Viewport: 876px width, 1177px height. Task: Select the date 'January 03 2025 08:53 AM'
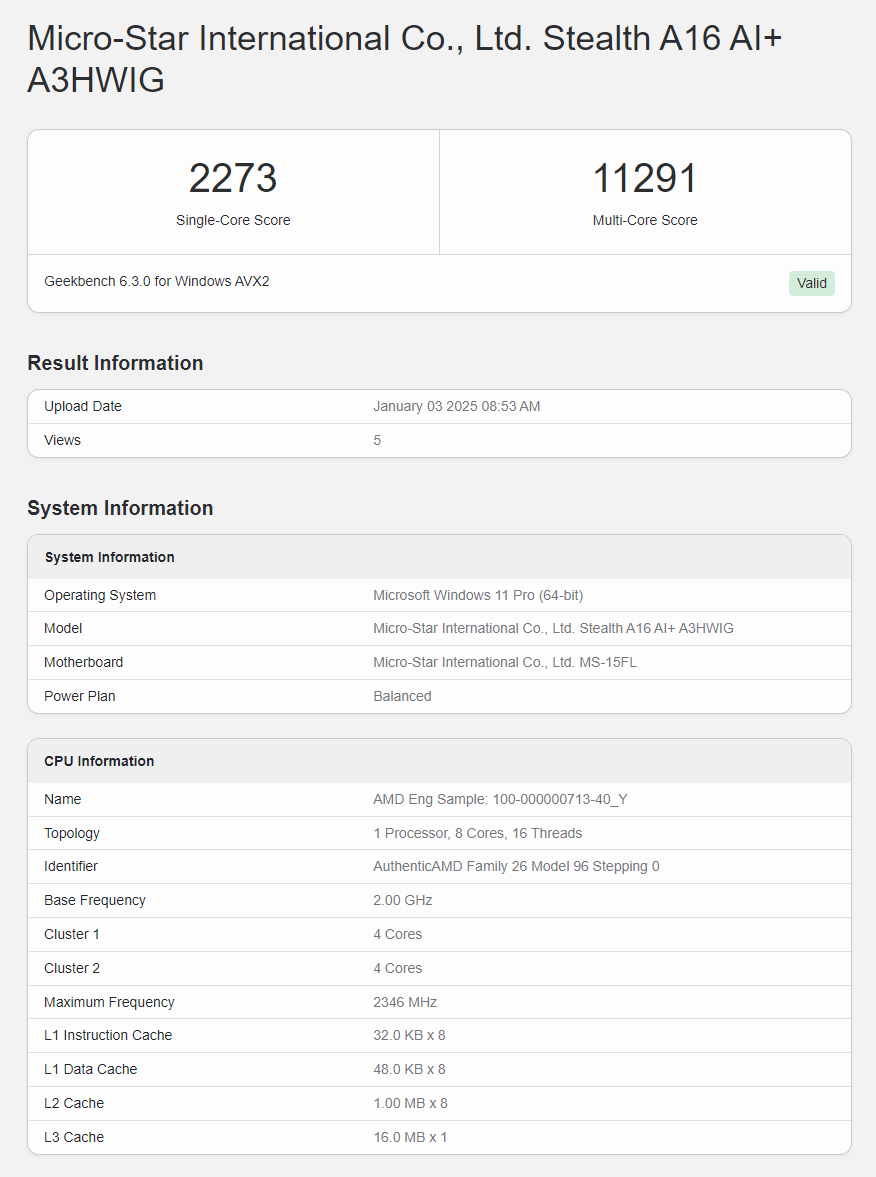pos(456,406)
